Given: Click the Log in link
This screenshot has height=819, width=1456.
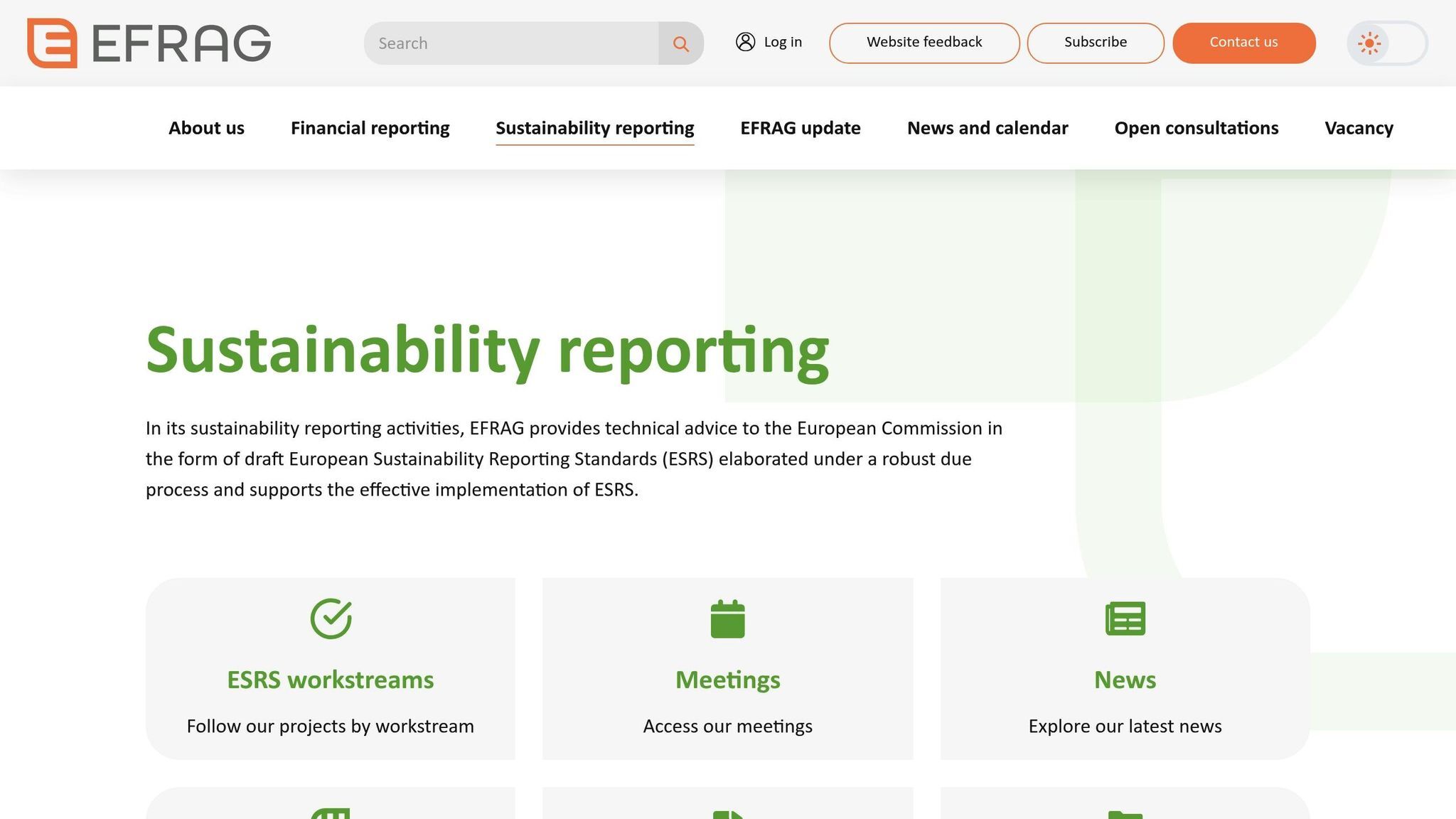Looking at the screenshot, I should (x=782, y=42).
